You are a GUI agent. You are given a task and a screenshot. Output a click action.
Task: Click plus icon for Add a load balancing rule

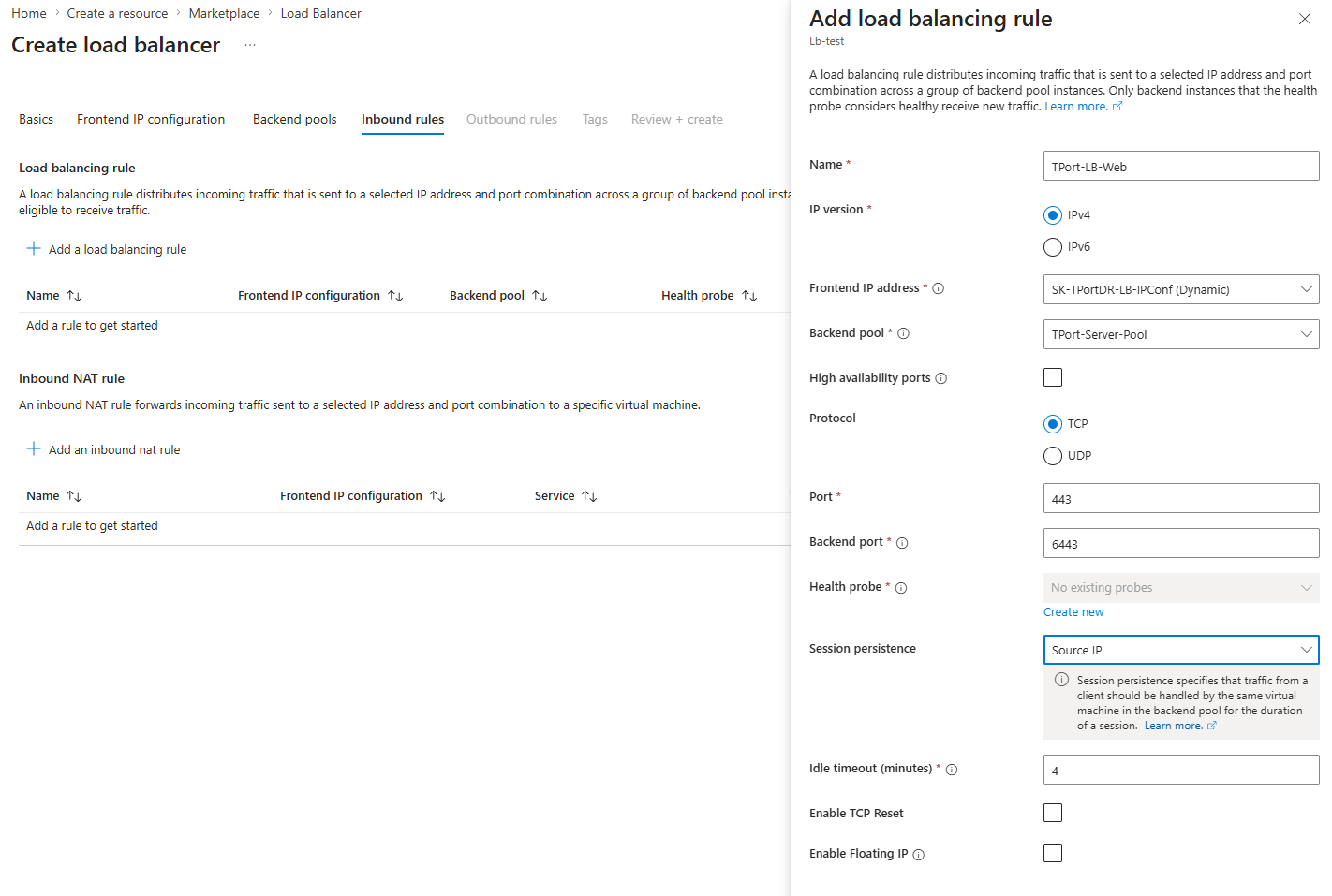pos(34,248)
